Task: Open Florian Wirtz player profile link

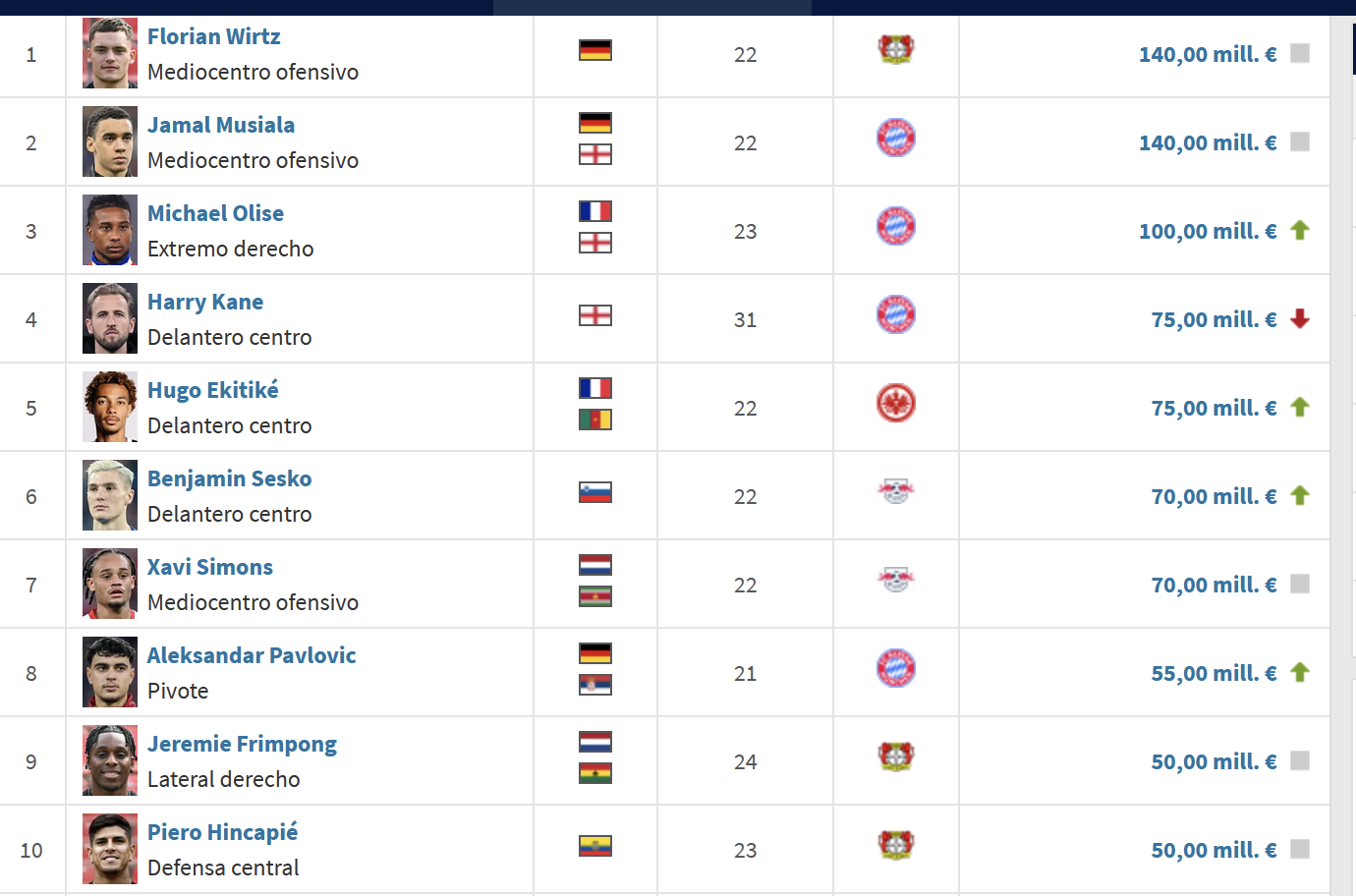Action: [x=213, y=36]
